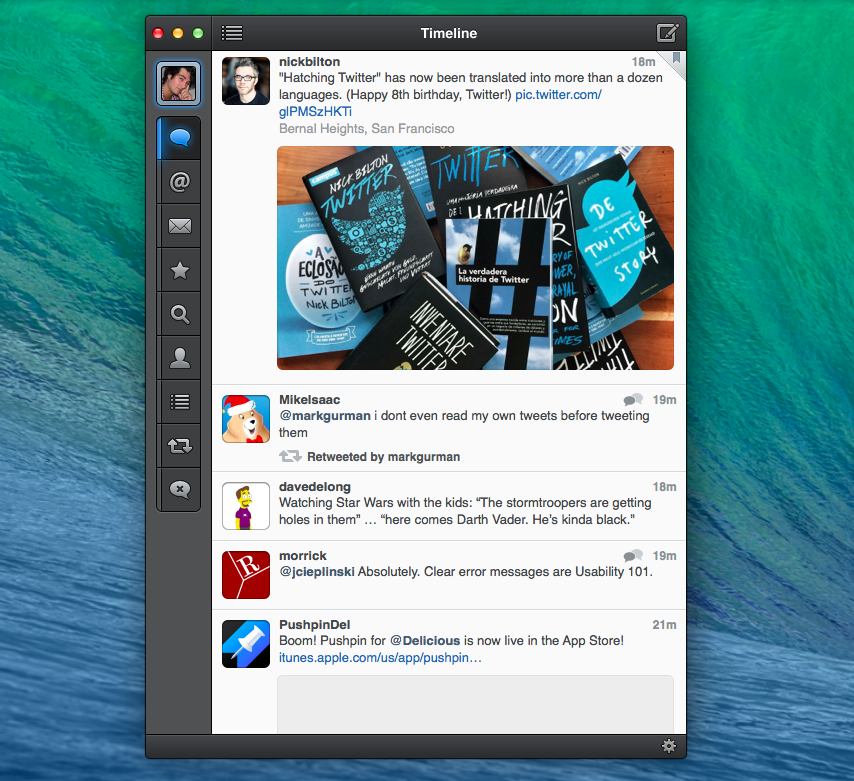Click your account avatar at top left
The height and width of the screenshot is (781, 854).
point(178,83)
